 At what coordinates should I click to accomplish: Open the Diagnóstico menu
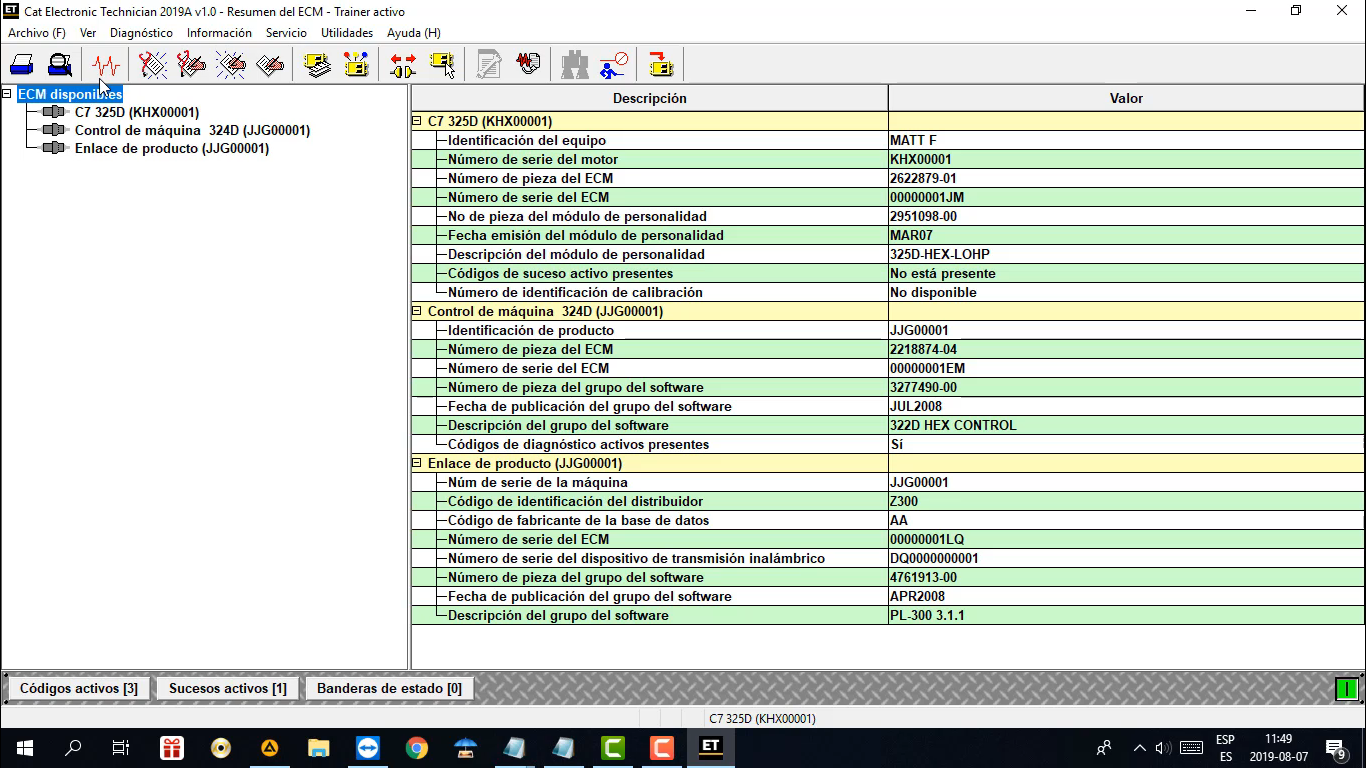click(x=141, y=33)
